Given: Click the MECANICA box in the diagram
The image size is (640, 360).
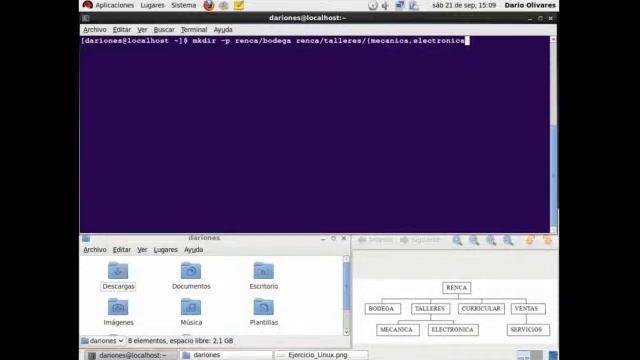Looking at the screenshot, I should pyautogui.click(x=398, y=330).
